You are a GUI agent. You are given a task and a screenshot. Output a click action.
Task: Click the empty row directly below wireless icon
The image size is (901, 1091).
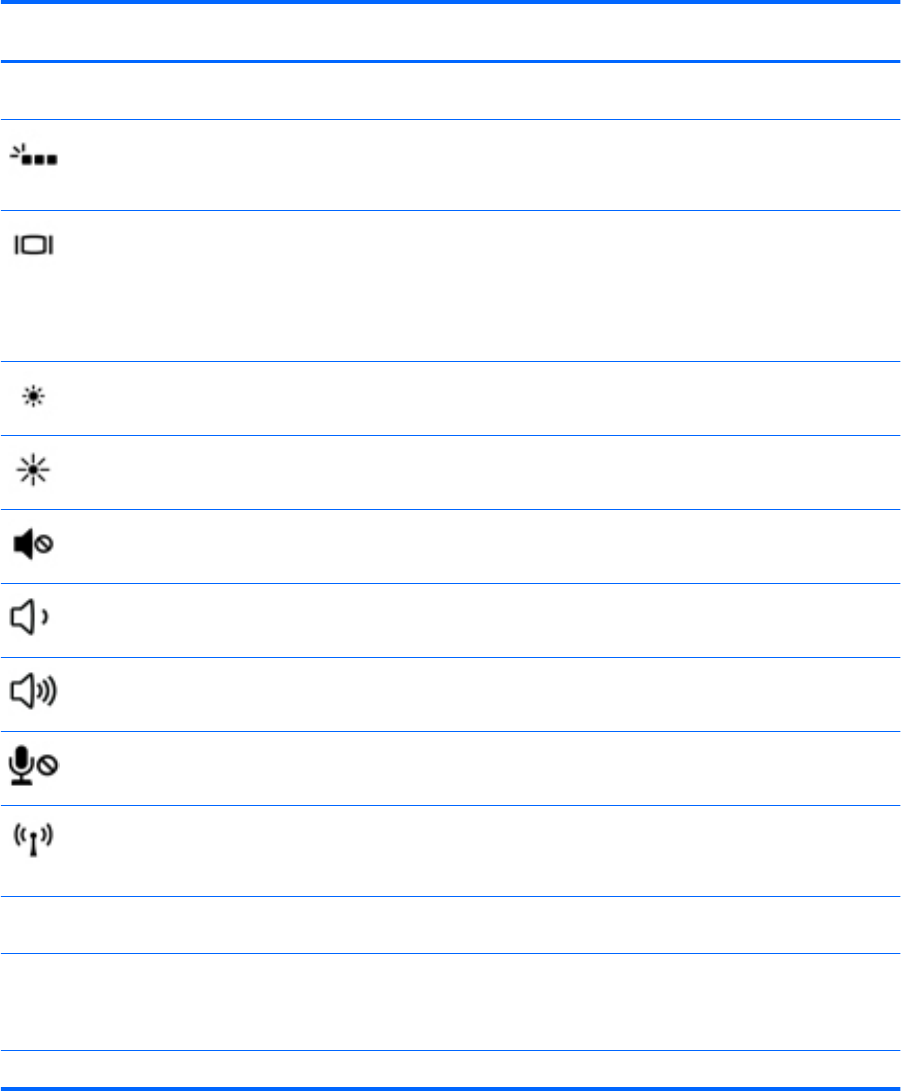pyautogui.click(x=450, y=924)
